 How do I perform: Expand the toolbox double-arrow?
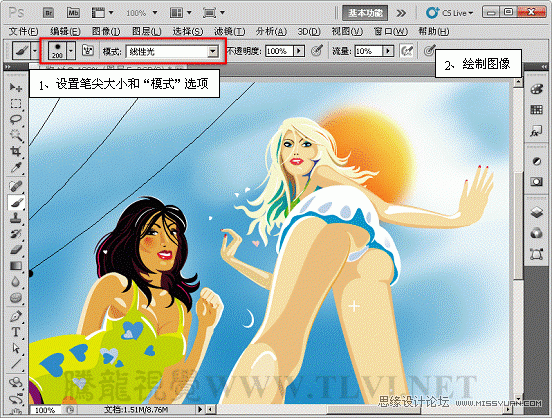point(8,67)
